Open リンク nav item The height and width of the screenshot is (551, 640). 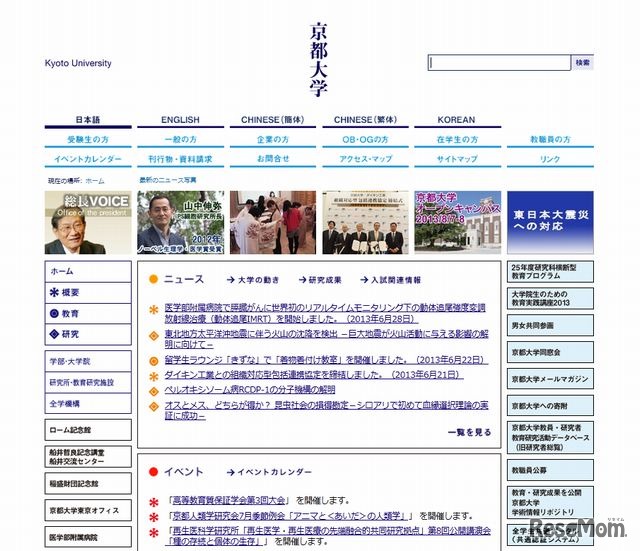[550, 159]
